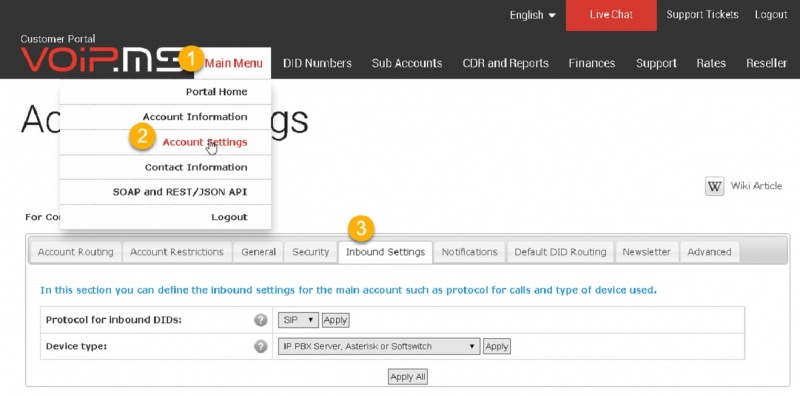Switch to the Notifications tab
The image size is (800, 396).
tap(469, 252)
